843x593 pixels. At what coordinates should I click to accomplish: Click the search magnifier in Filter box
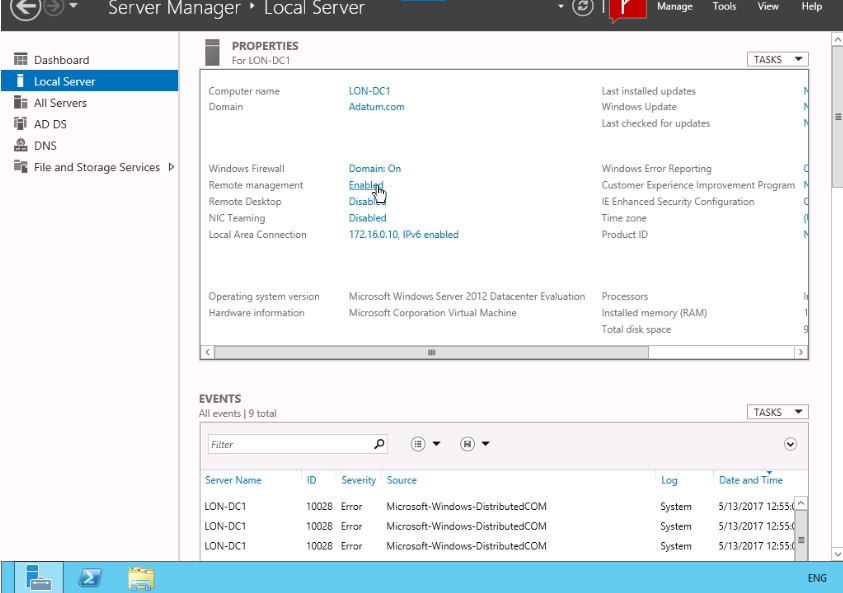[x=379, y=444]
